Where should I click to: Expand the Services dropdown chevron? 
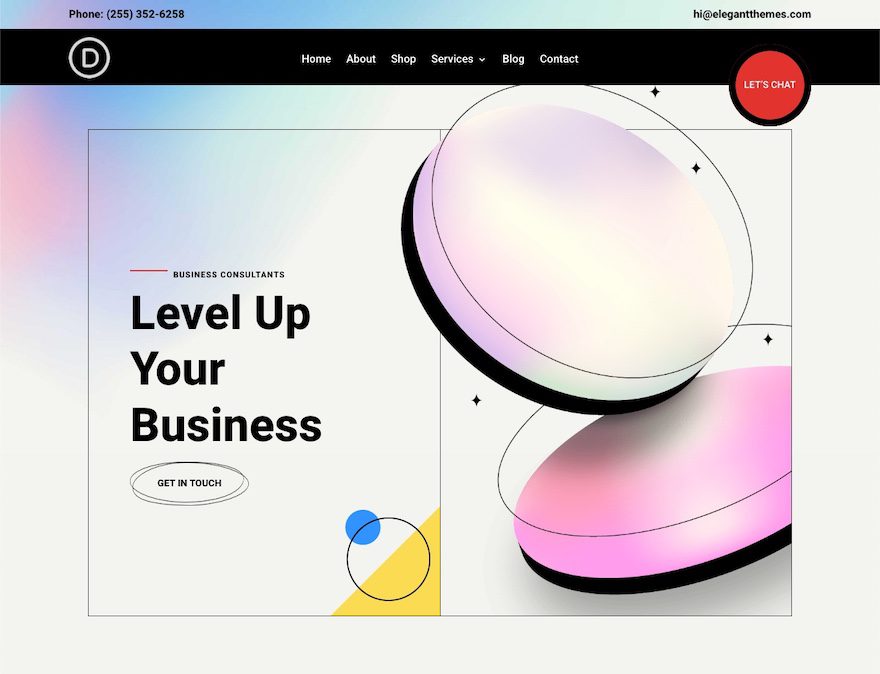pyautogui.click(x=482, y=59)
